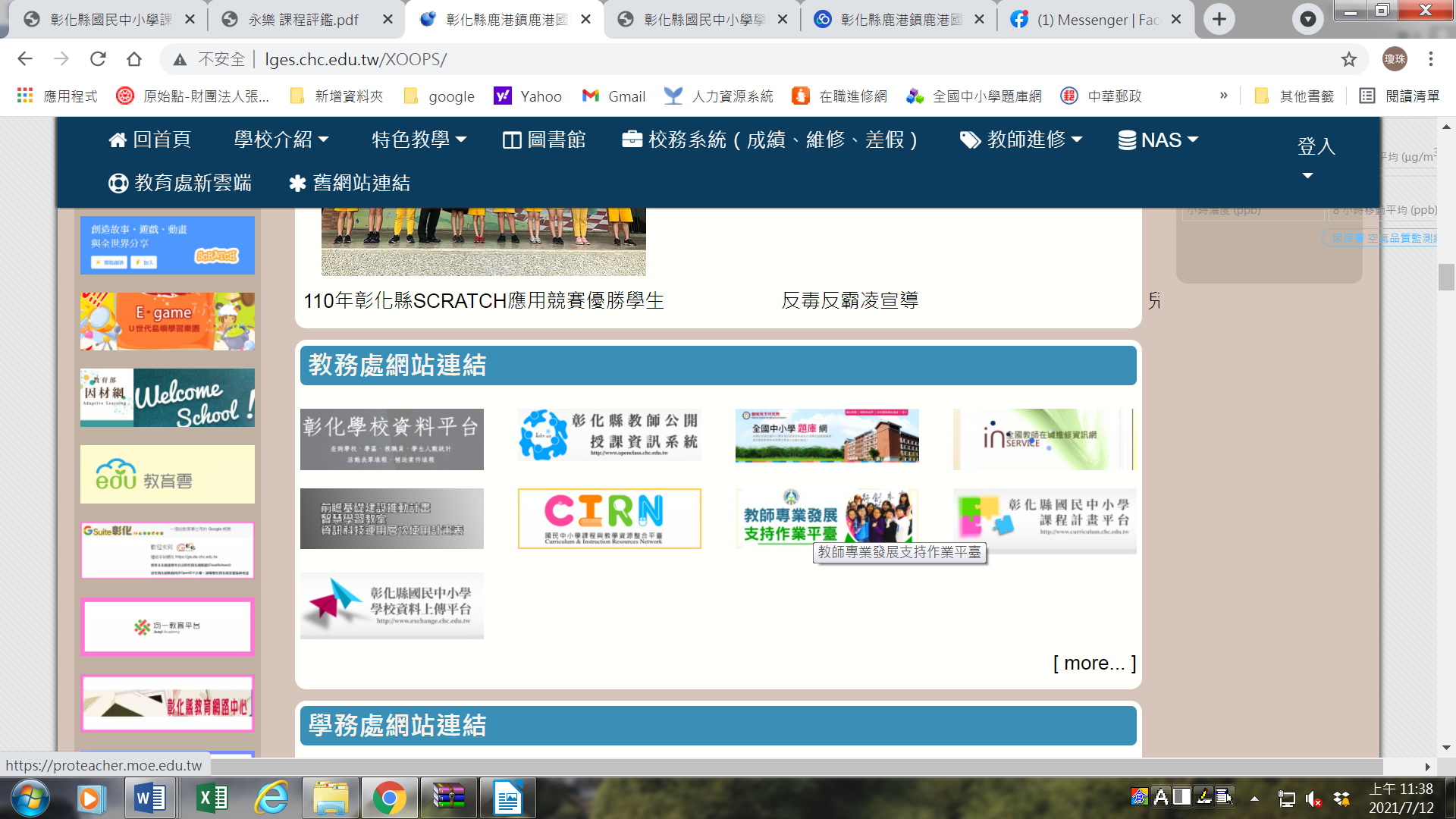Switch to the 永樂 課程評鑑.pdf tab
The width and height of the screenshot is (1456, 819).
click(x=303, y=20)
